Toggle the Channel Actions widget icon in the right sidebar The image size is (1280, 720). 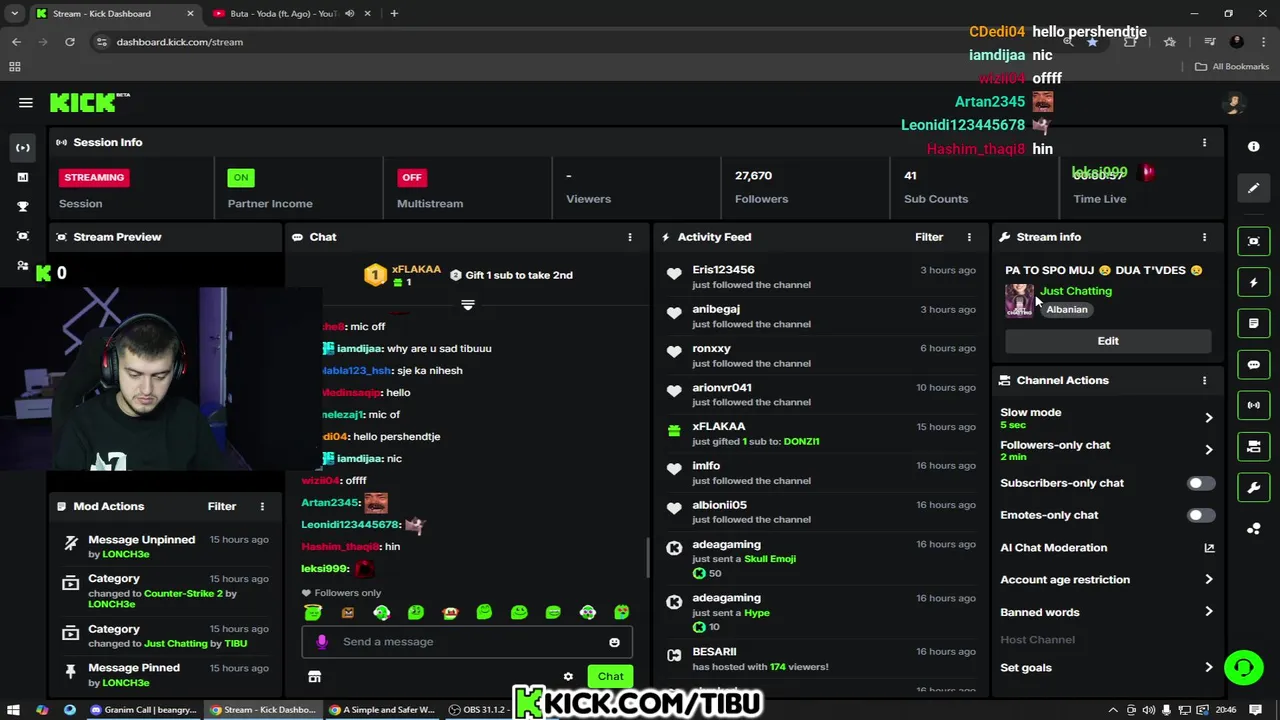pyautogui.click(x=1254, y=446)
